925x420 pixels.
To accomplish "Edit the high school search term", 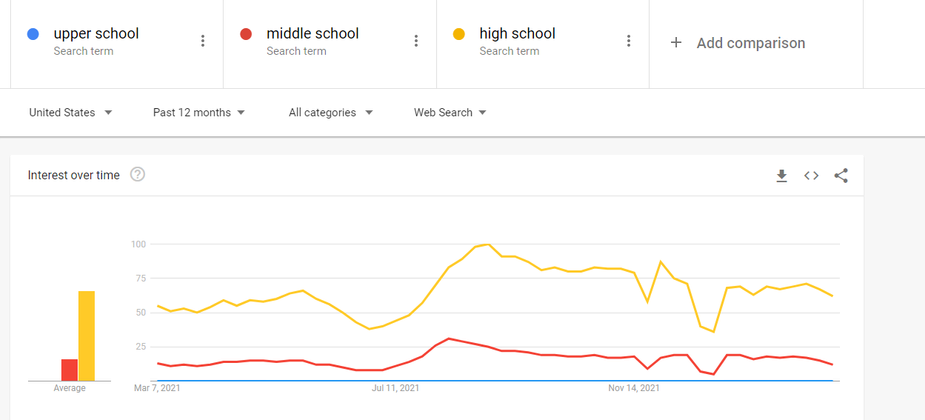I will point(517,34).
